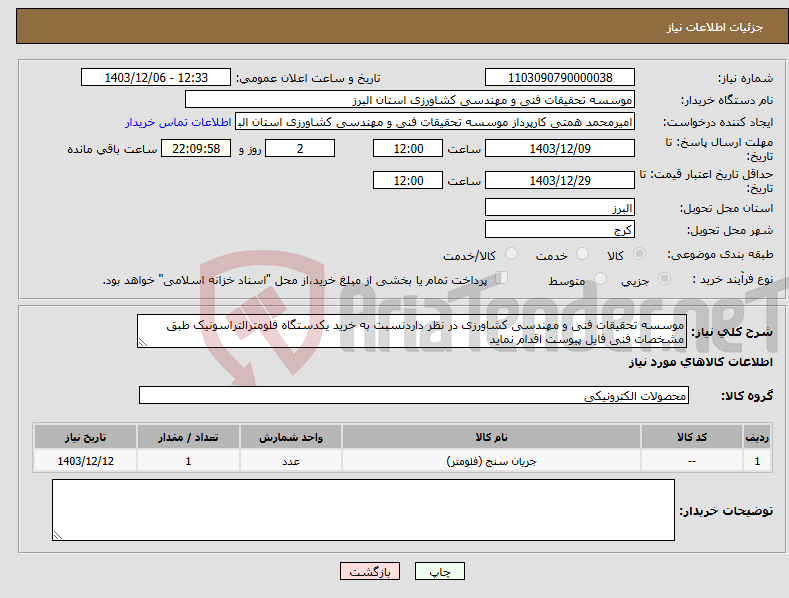Image resolution: width=789 pixels, height=598 pixels.
Task: Click the buyer notes text area
Action: pos(363,510)
